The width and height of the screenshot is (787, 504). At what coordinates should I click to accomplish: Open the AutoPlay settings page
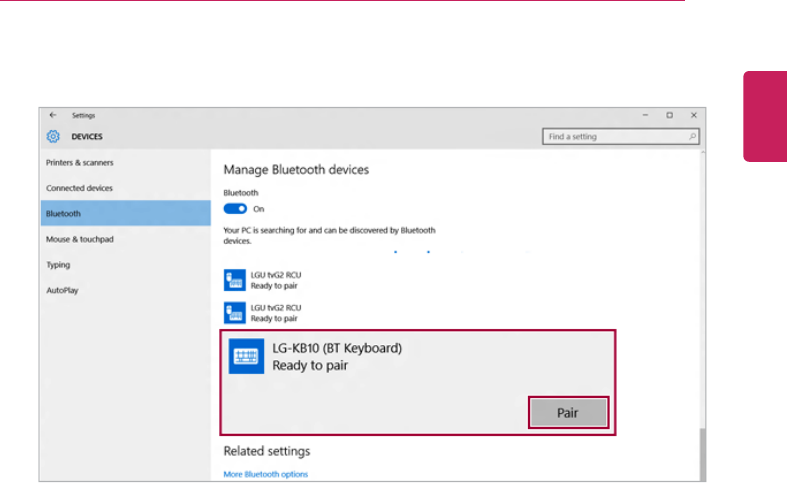click(x=62, y=290)
